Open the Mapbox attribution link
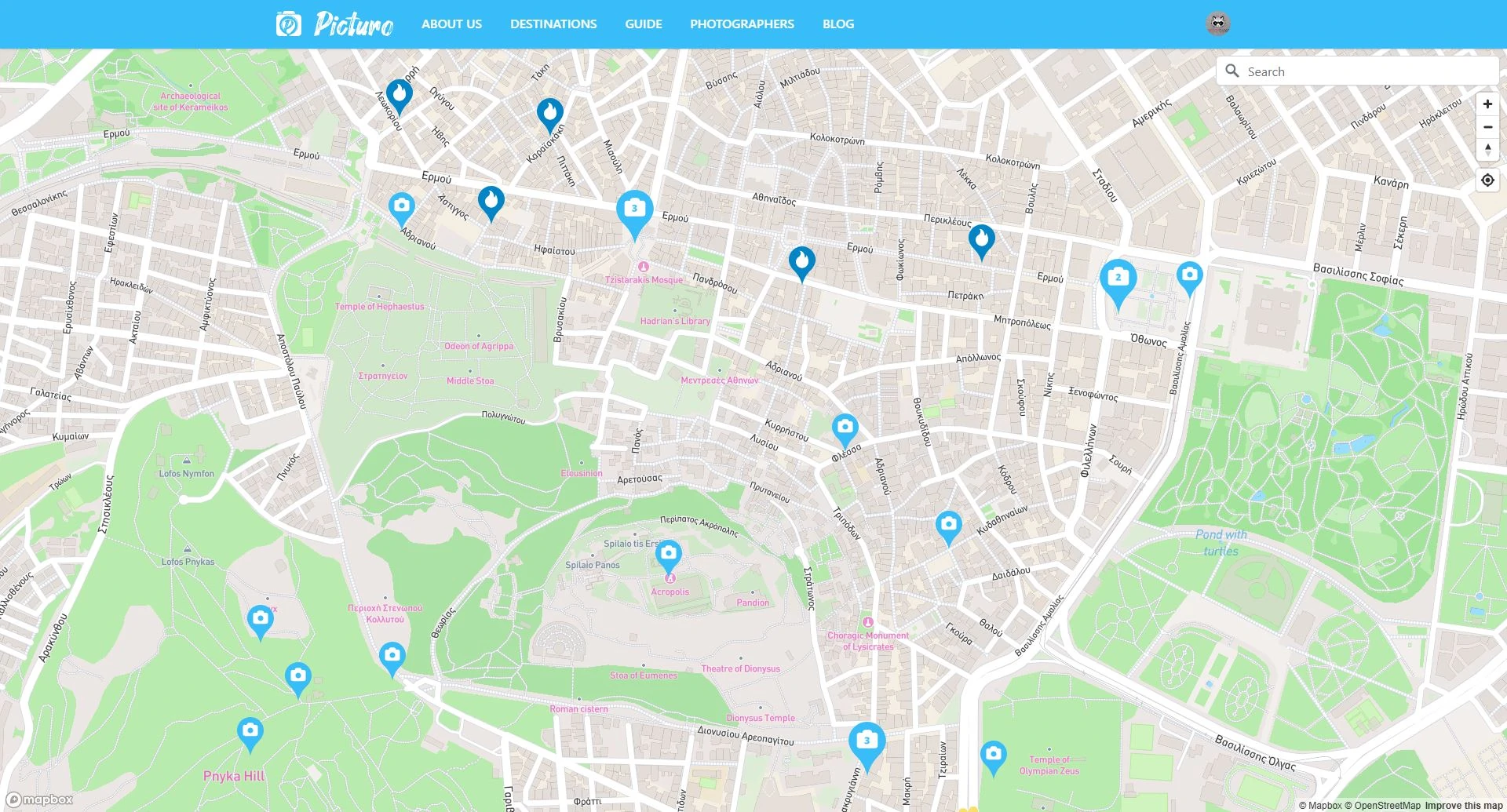 click(1320, 805)
